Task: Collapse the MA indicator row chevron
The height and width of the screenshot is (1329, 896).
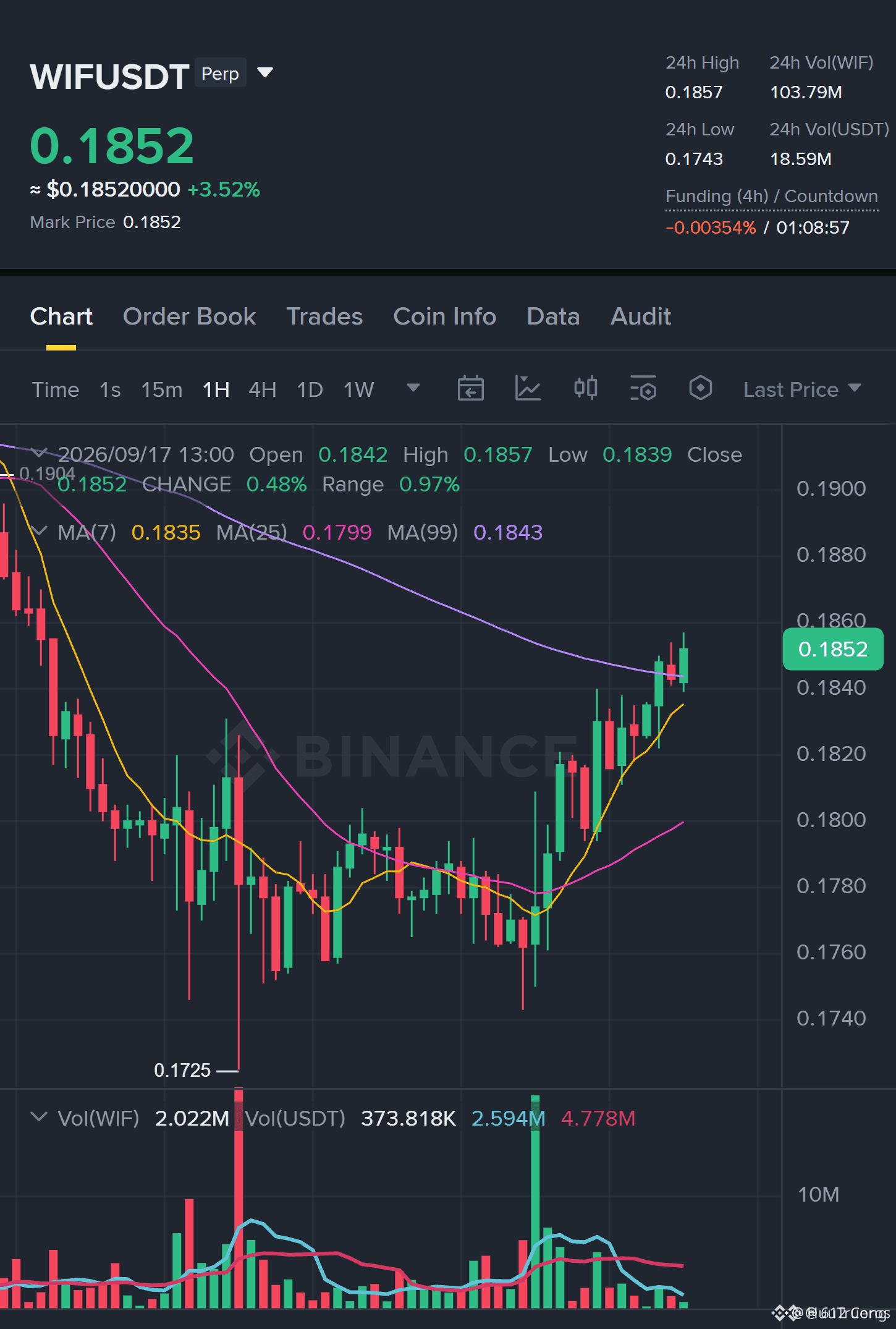Action: coord(38,531)
